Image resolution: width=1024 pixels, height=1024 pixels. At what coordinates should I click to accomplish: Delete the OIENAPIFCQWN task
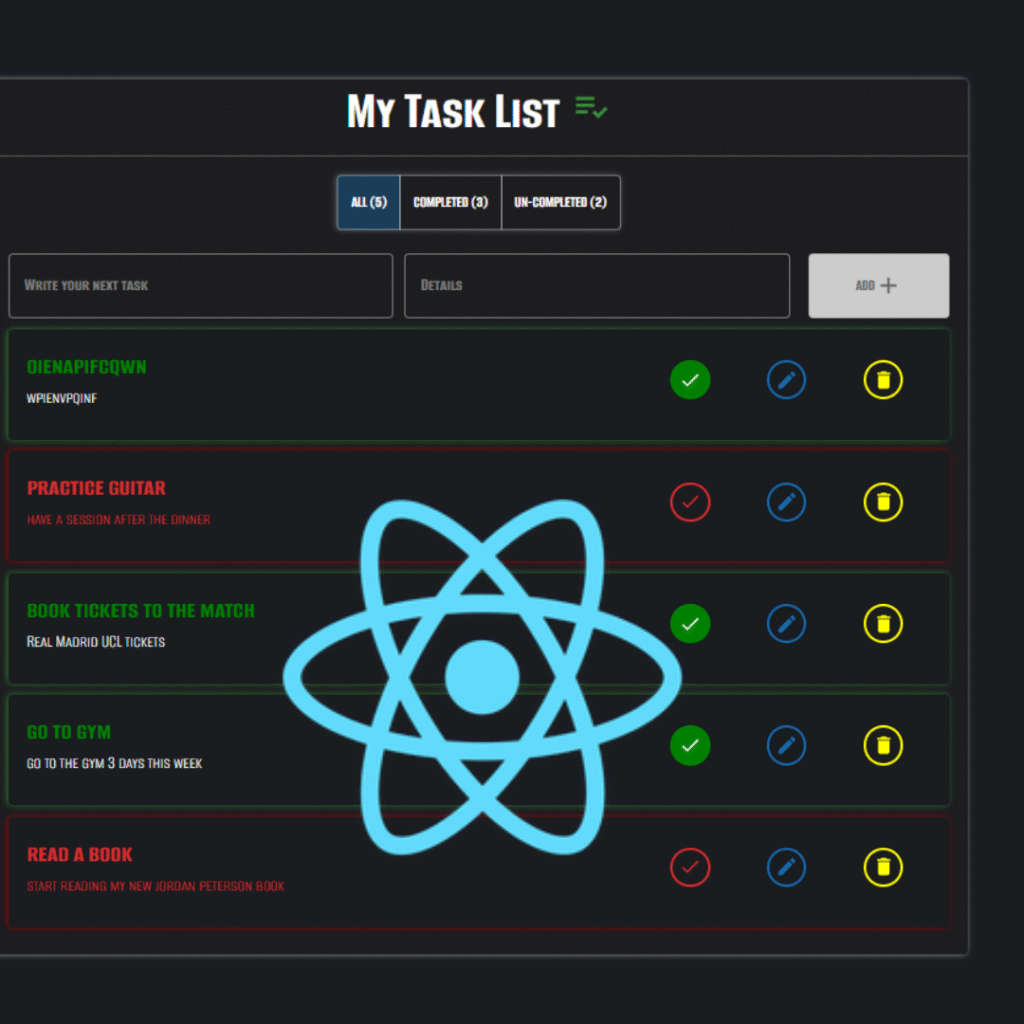[883, 379]
